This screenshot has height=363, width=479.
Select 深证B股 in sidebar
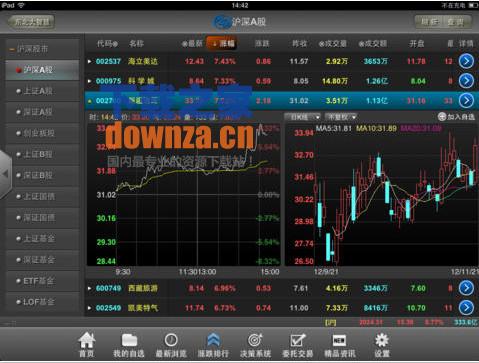click(42, 175)
